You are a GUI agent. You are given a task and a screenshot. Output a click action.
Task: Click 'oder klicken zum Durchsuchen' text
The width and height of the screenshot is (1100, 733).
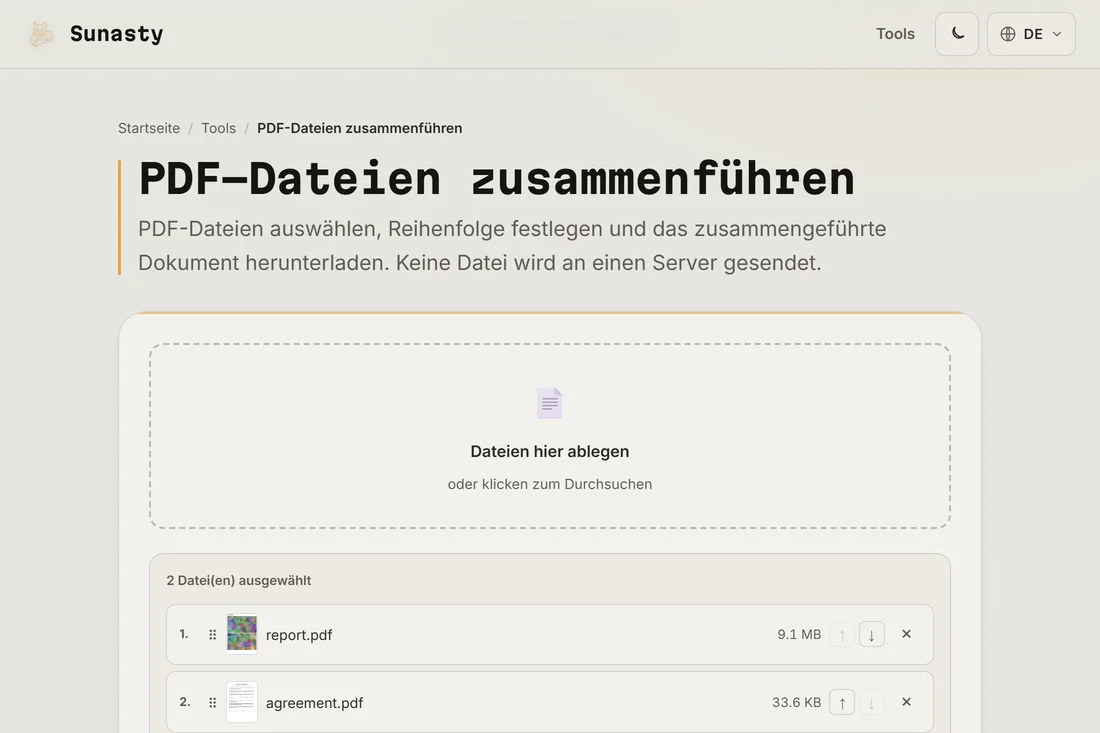click(550, 484)
